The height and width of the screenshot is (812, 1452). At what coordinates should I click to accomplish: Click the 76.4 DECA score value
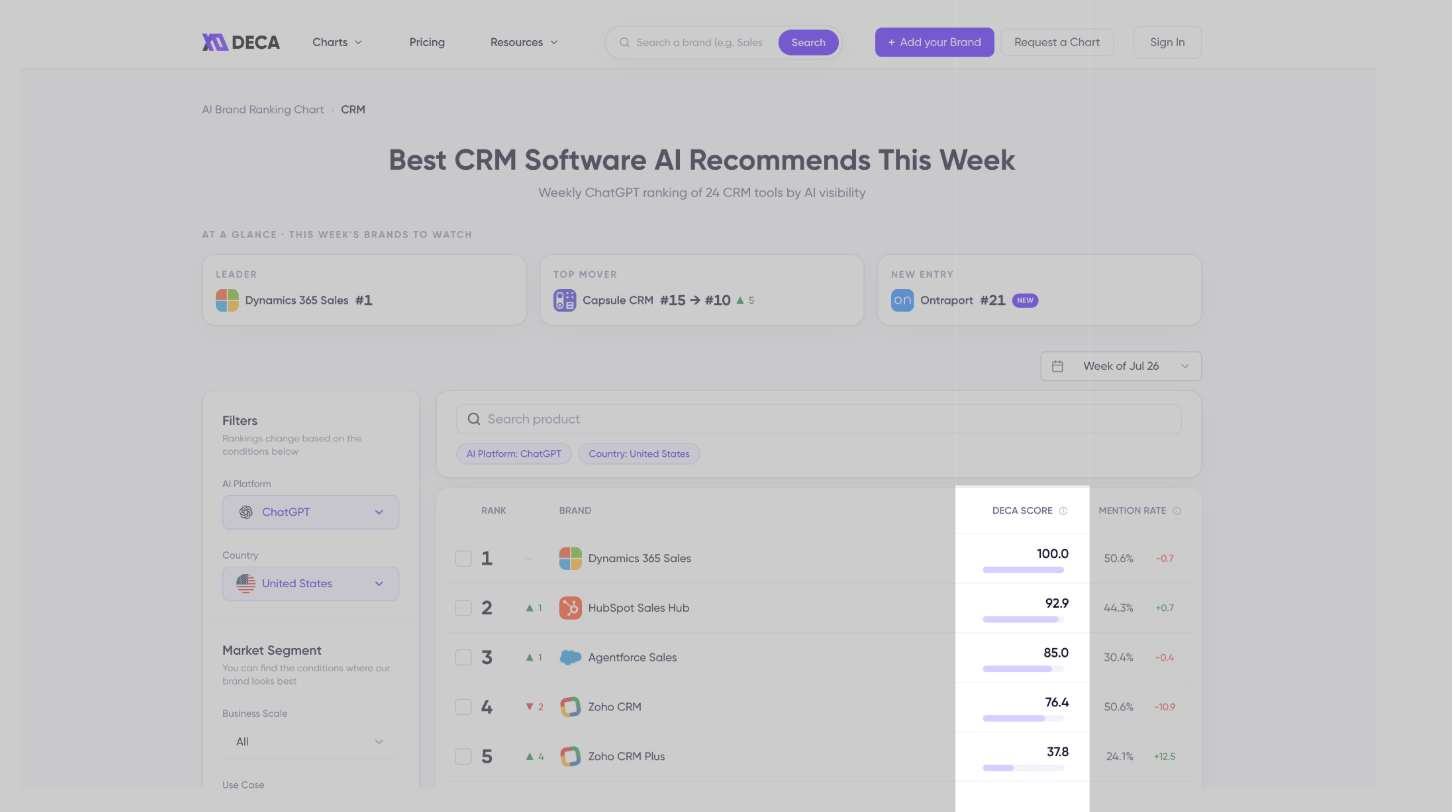click(x=1056, y=702)
